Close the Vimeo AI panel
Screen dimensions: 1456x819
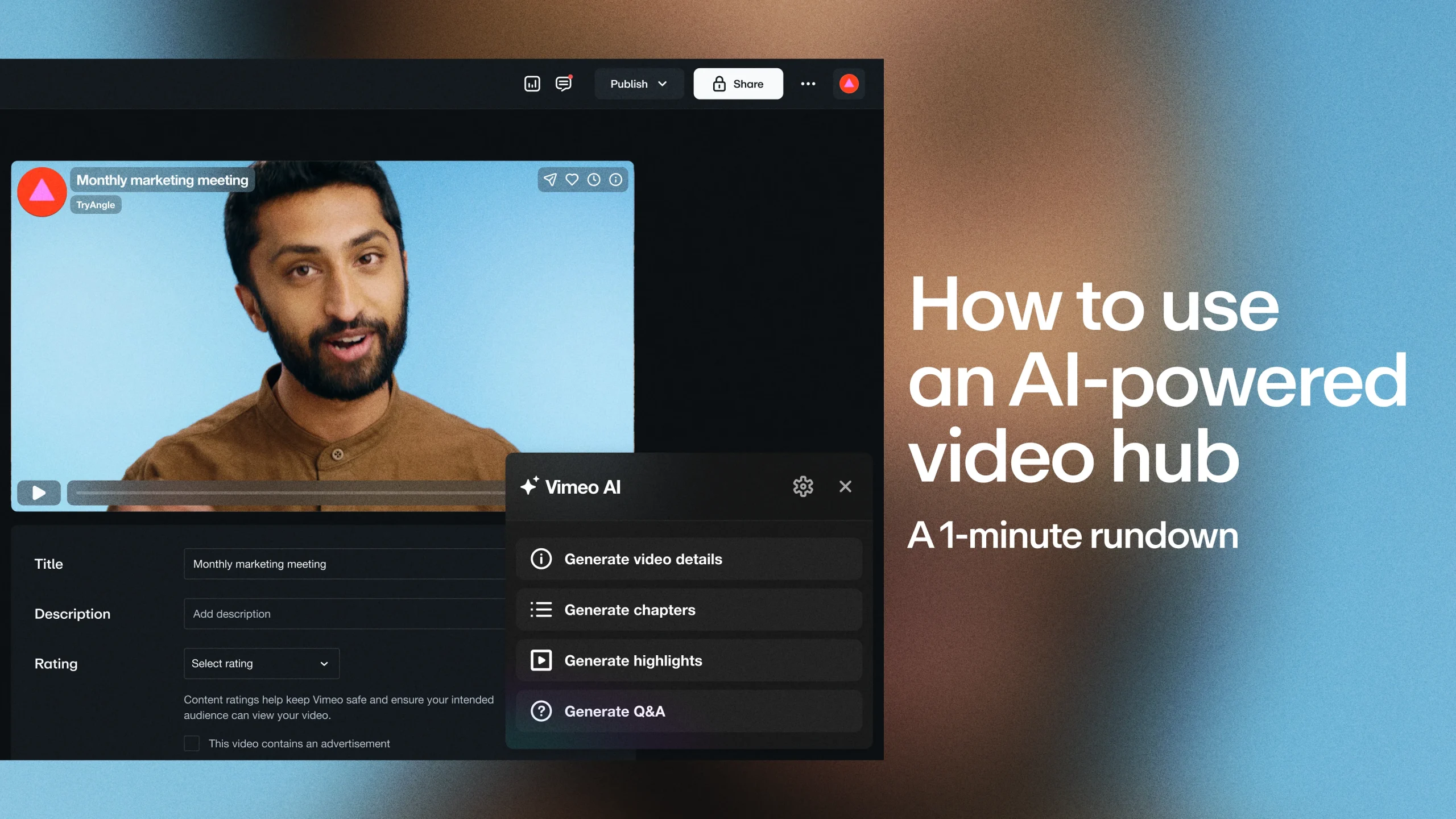coord(845,486)
